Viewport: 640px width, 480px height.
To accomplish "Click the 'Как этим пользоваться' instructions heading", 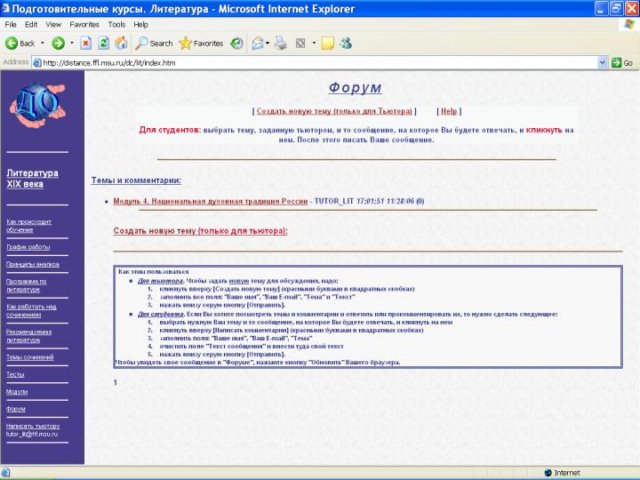I will pyautogui.click(x=153, y=271).
